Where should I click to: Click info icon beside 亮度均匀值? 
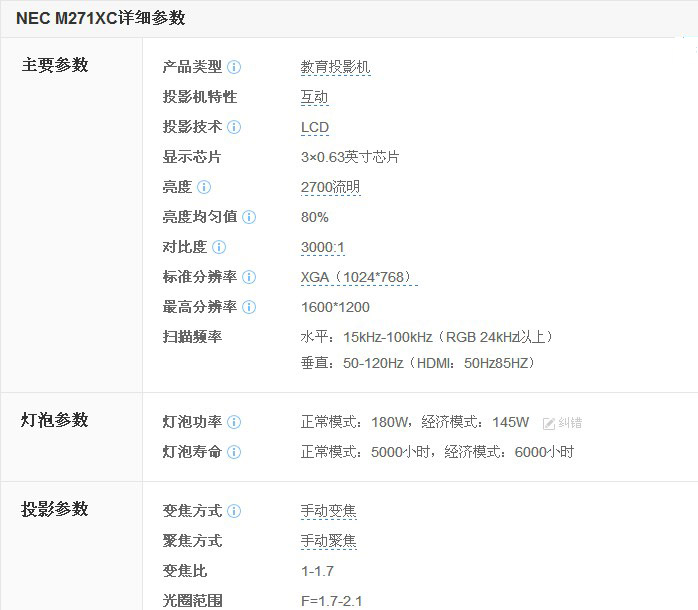pyautogui.click(x=249, y=217)
